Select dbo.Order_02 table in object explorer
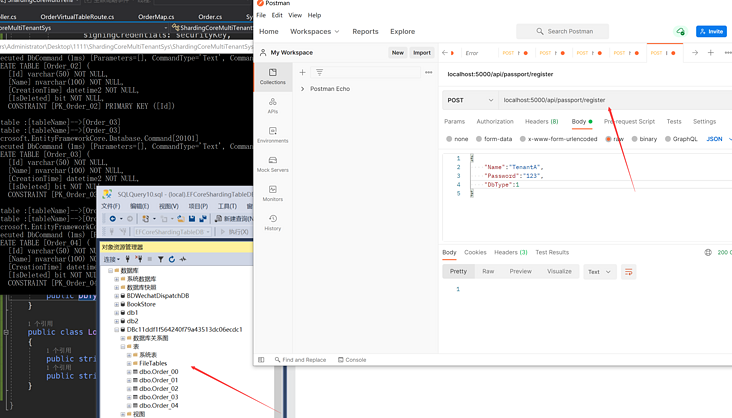732x418 pixels. (158, 388)
